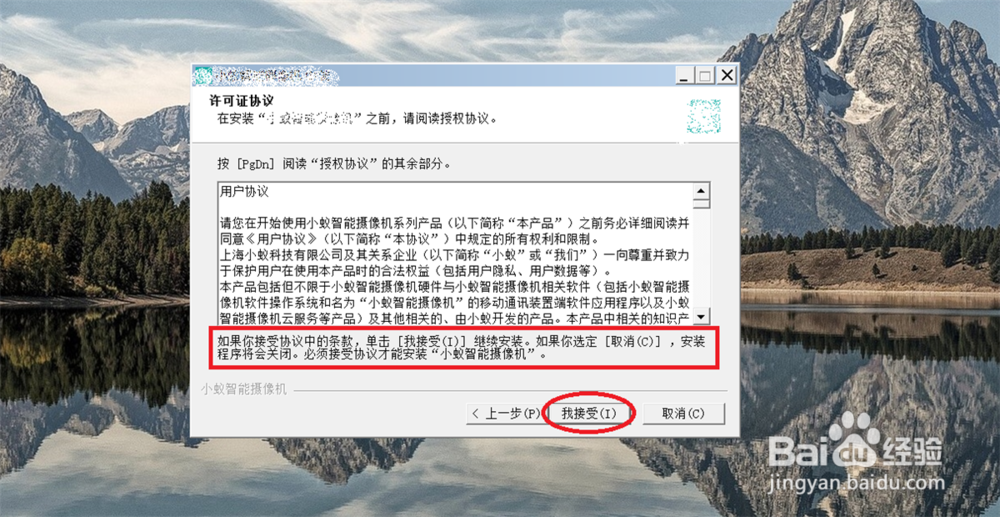
Task: Maximize the installer window
Action: [x=705, y=76]
